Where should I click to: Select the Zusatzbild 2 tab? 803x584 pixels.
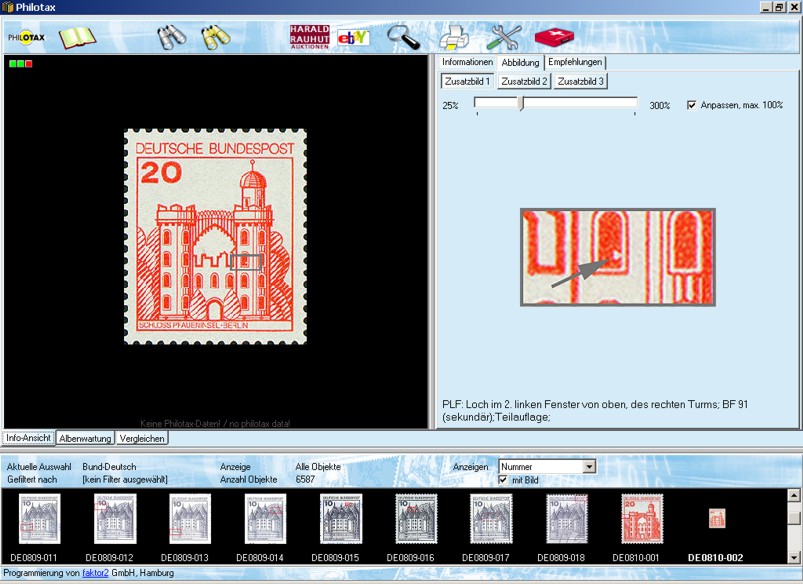pyautogui.click(x=524, y=81)
